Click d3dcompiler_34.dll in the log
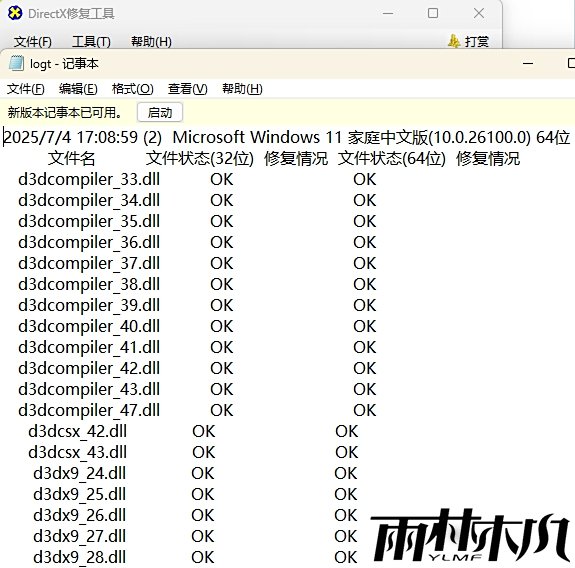575x568 pixels. [89, 201]
